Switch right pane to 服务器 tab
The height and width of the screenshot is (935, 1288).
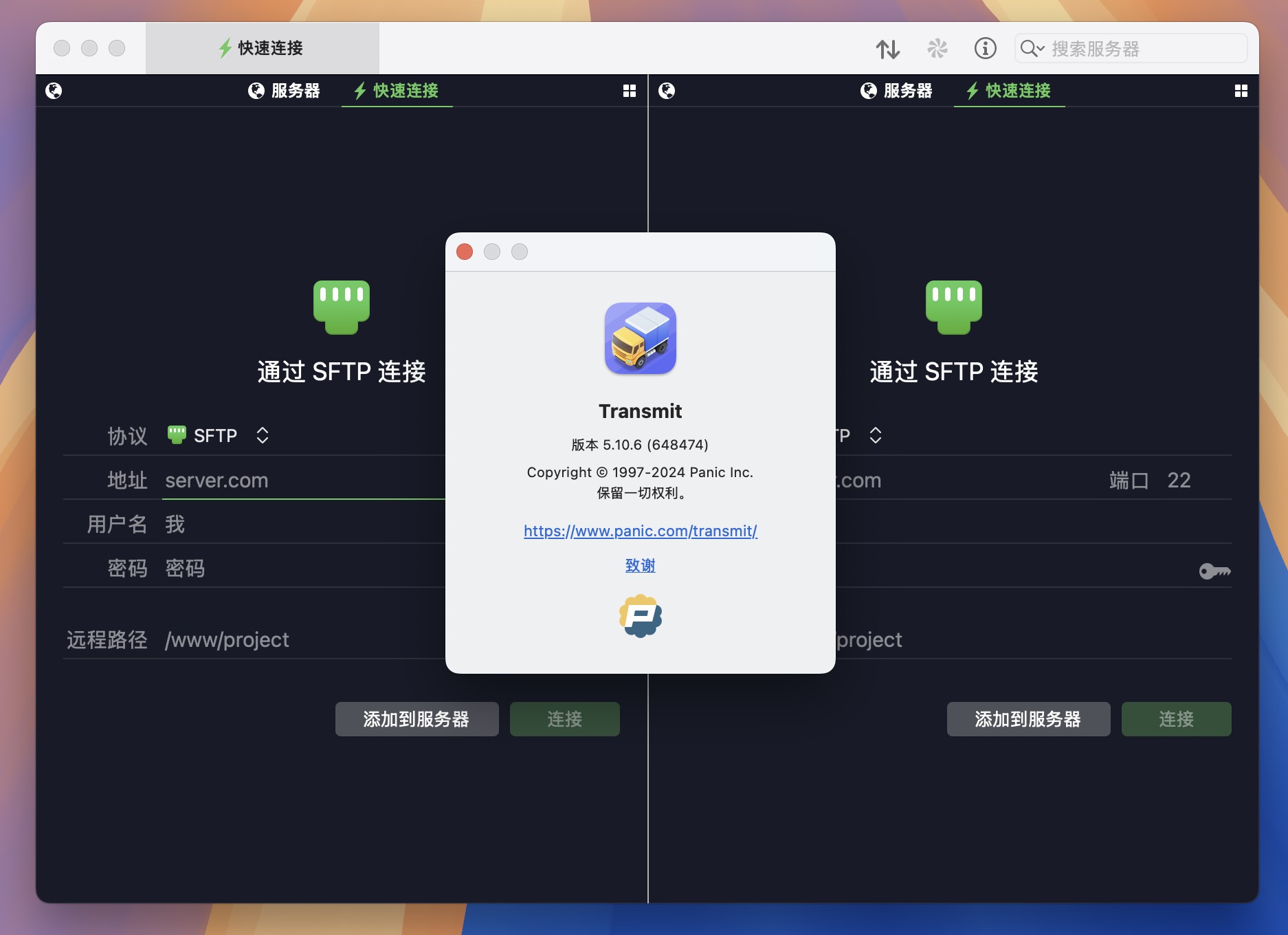pos(896,91)
